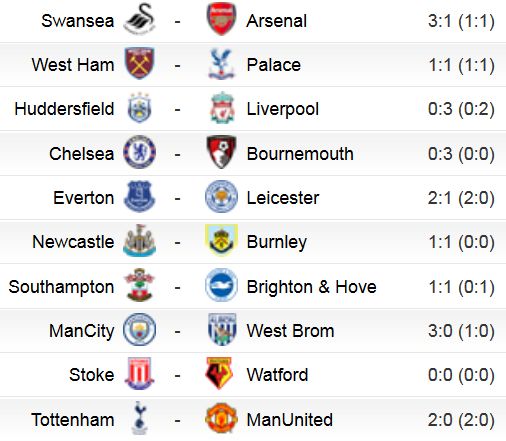This screenshot has width=506, height=441.
Task: Open the Tottenham cockerel crest
Action: pos(139,418)
